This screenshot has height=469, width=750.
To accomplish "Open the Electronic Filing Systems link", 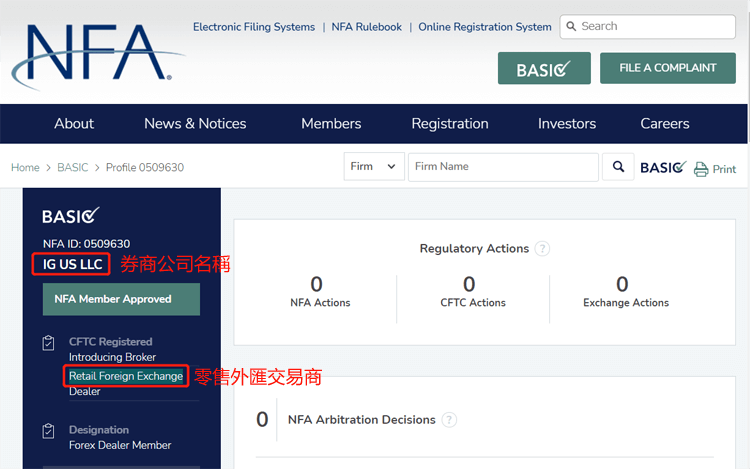I will point(254,27).
